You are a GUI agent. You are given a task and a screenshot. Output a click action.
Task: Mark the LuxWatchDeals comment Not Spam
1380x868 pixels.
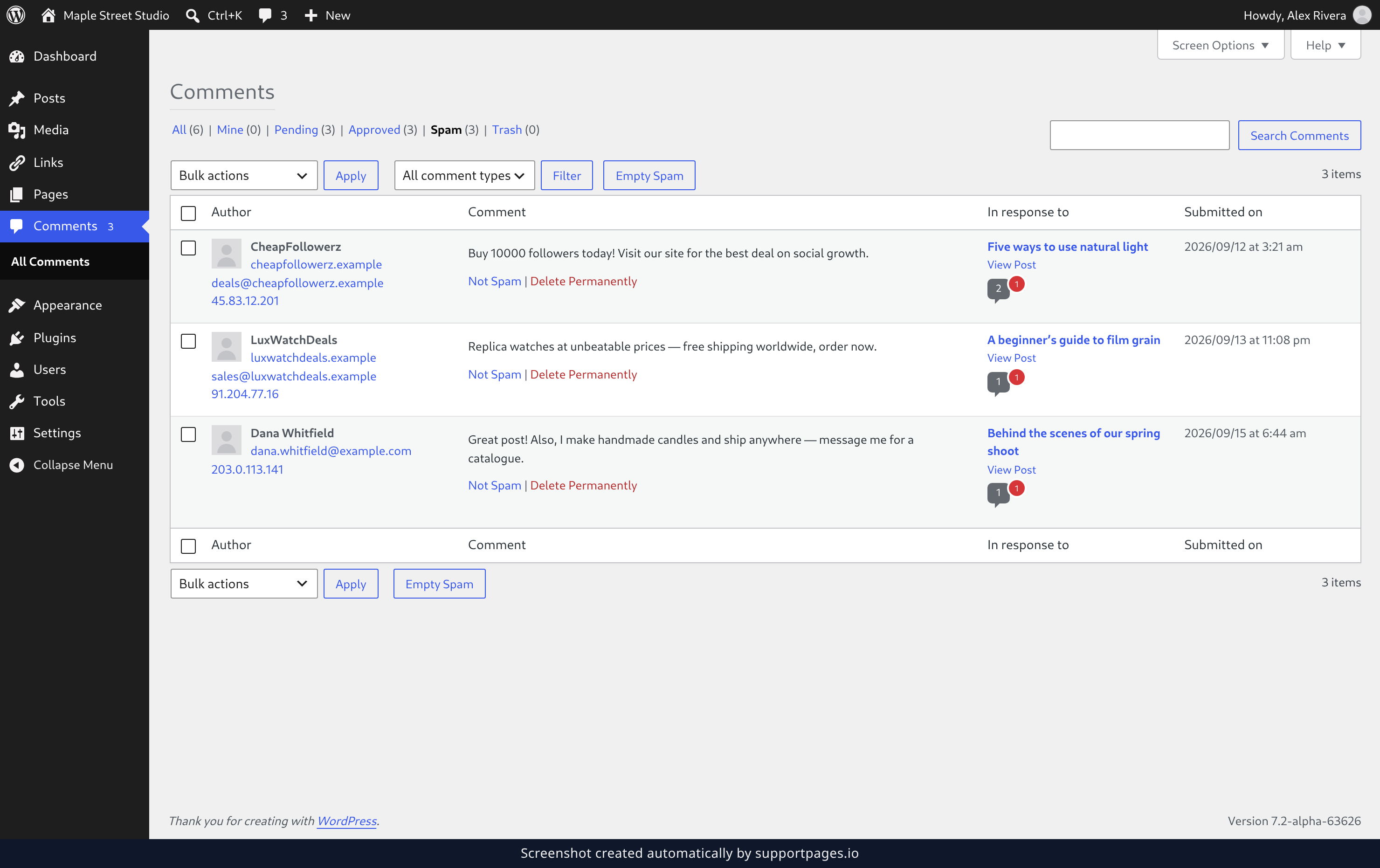pos(494,374)
